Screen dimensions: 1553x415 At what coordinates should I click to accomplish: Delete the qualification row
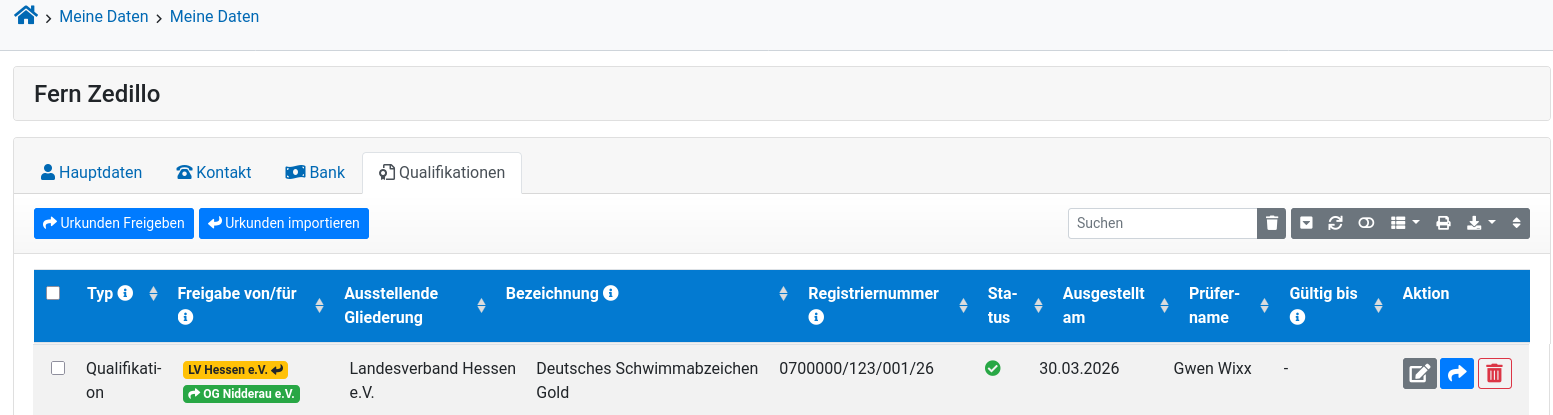click(x=1494, y=373)
